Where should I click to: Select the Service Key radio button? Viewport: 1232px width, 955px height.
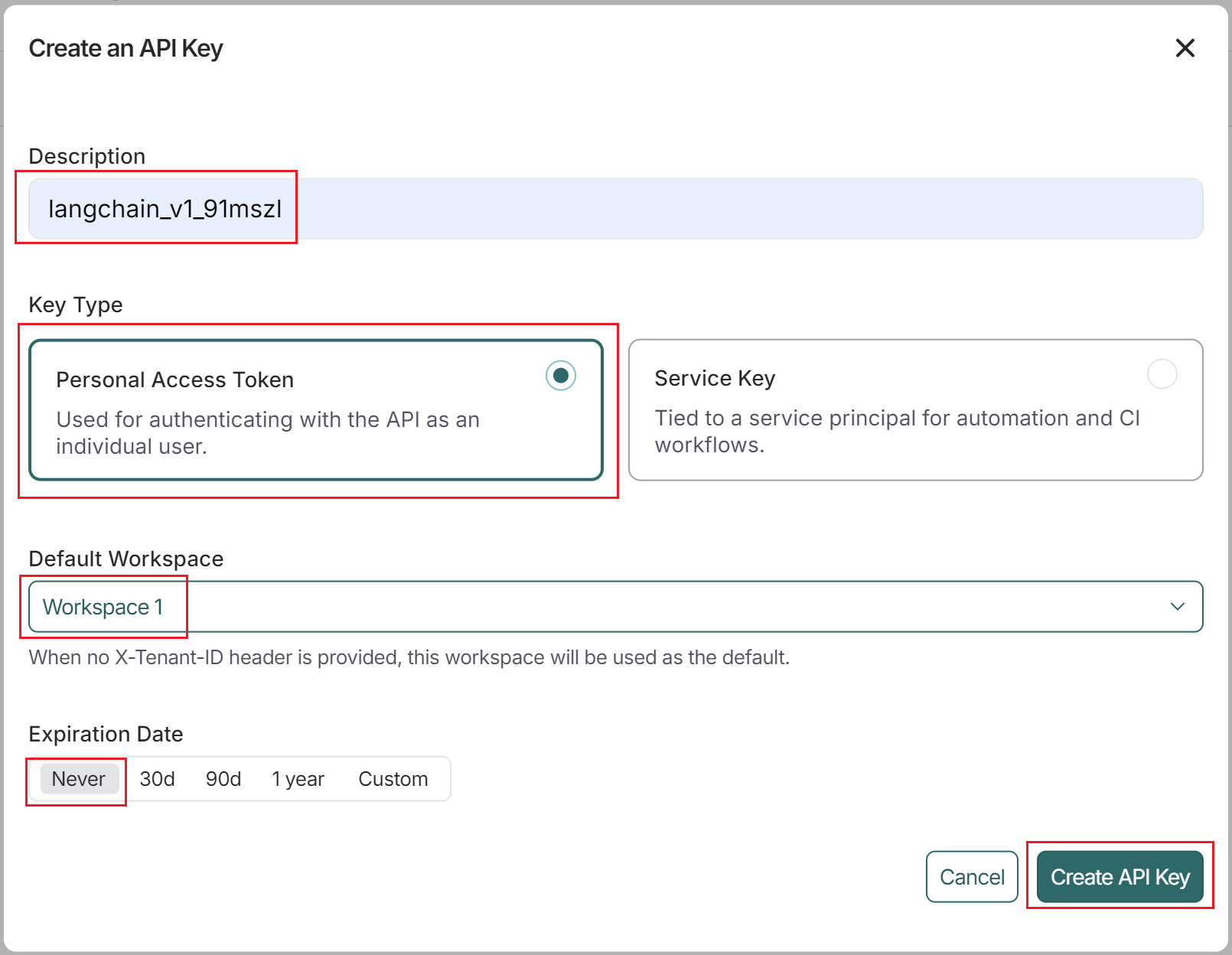click(1162, 374)
